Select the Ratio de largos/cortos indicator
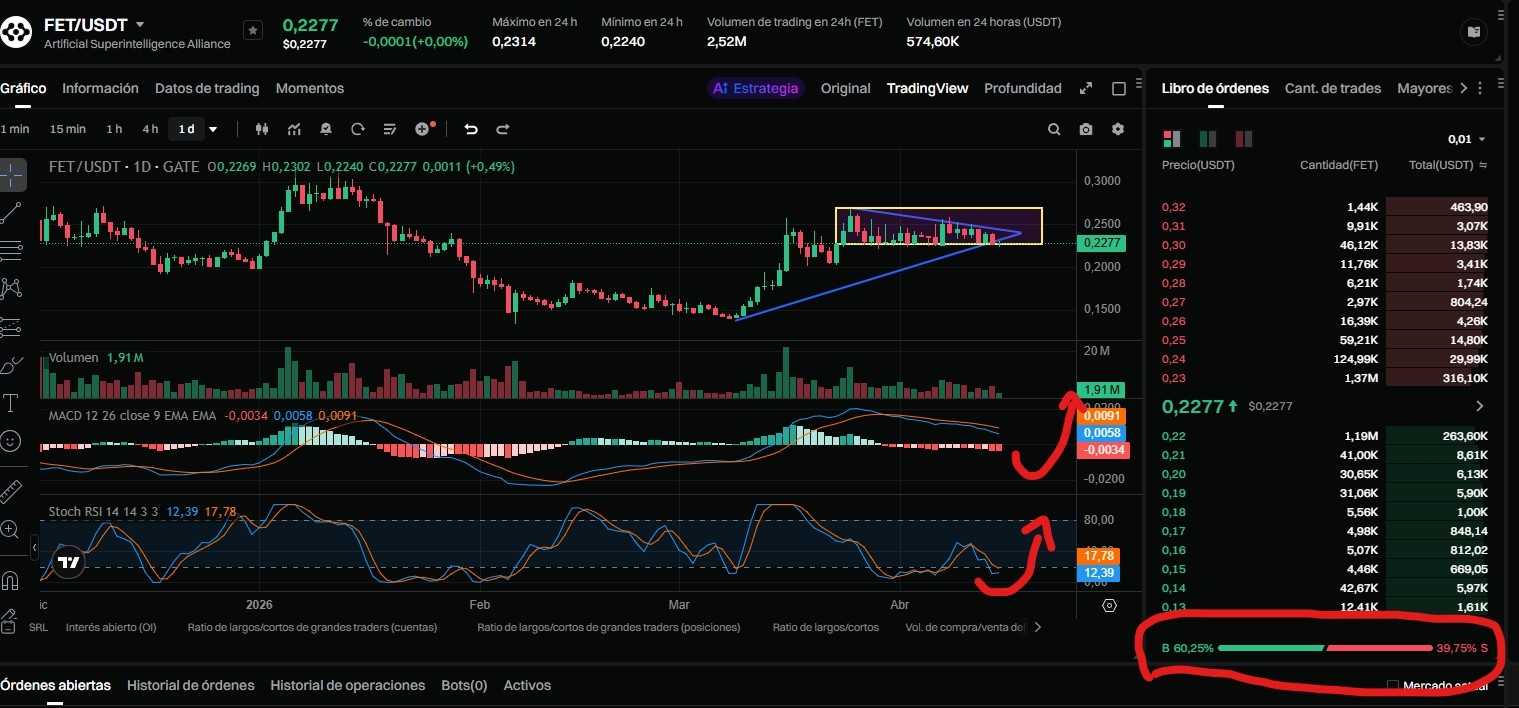1519x708 pixels. click(826, 627)
